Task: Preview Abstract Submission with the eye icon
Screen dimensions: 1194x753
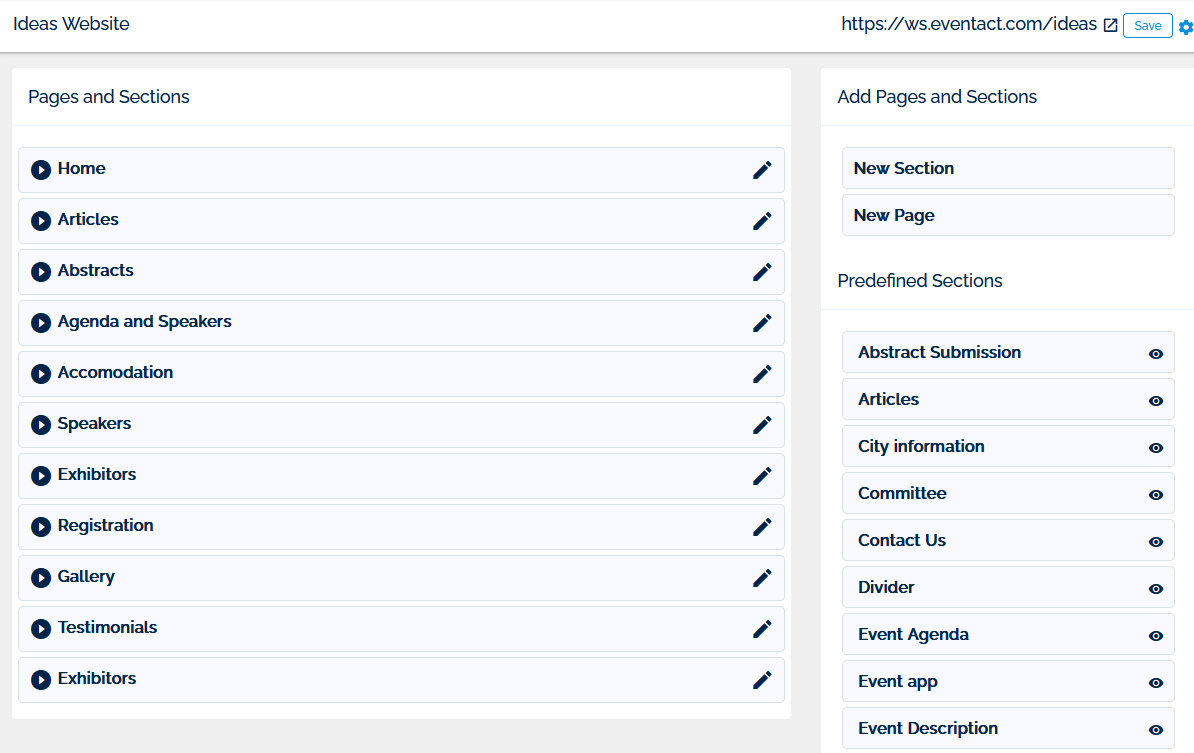Action: 1156,354
